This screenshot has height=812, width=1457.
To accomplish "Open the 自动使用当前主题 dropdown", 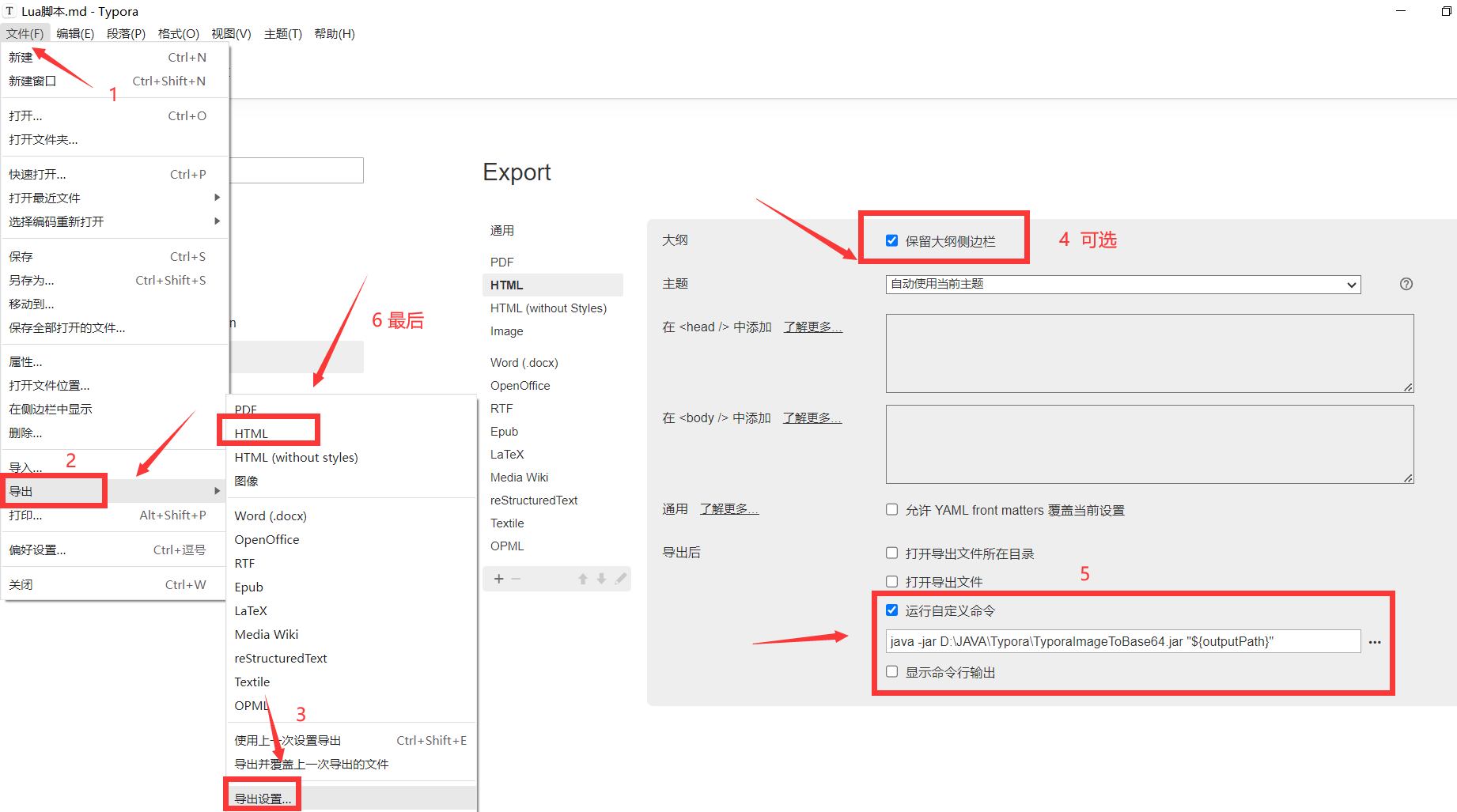I will point(1122,284).
